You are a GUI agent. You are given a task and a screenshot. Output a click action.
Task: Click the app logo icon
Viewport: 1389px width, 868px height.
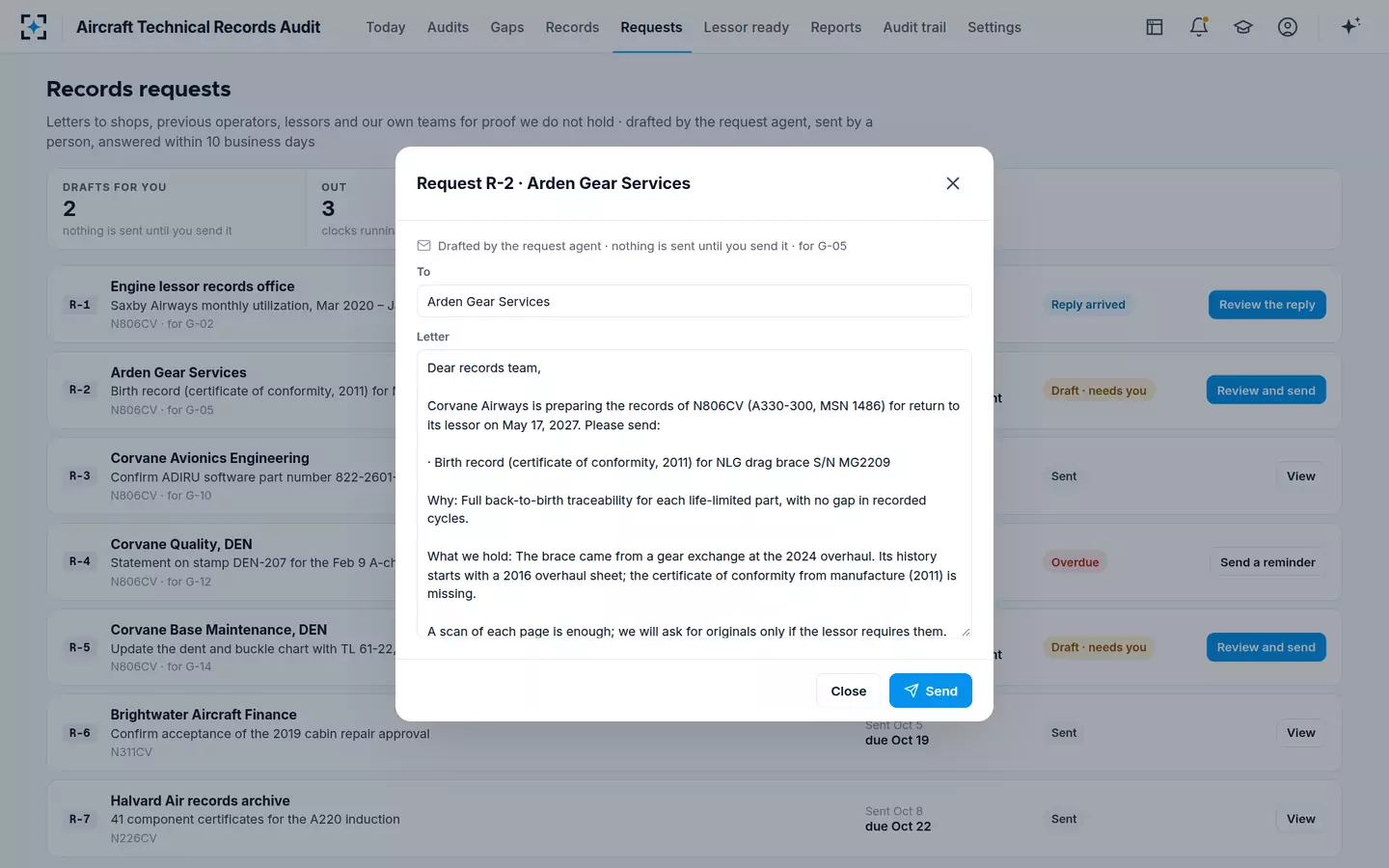34,27
